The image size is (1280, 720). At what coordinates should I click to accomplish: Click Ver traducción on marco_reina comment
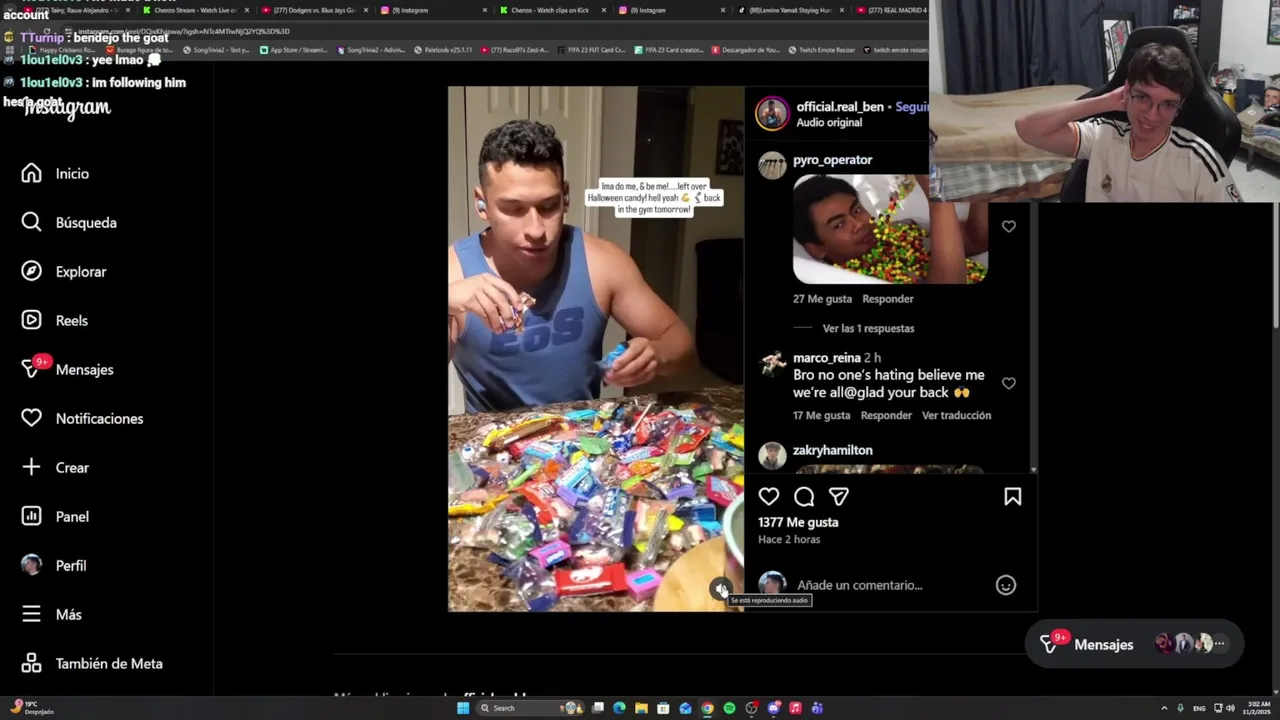[956, 415]
